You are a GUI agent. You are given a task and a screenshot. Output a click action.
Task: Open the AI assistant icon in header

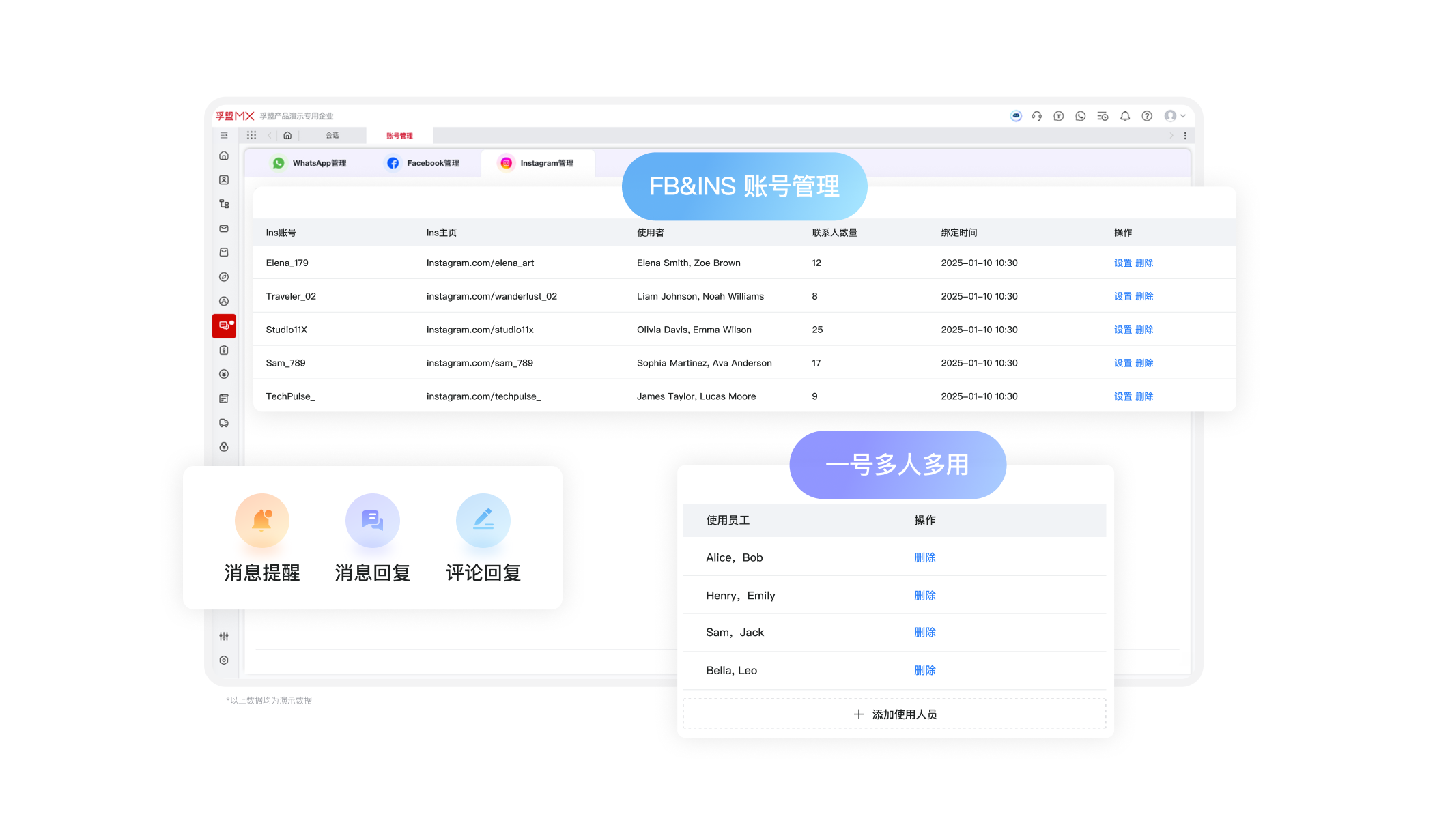click(1016, 116)
